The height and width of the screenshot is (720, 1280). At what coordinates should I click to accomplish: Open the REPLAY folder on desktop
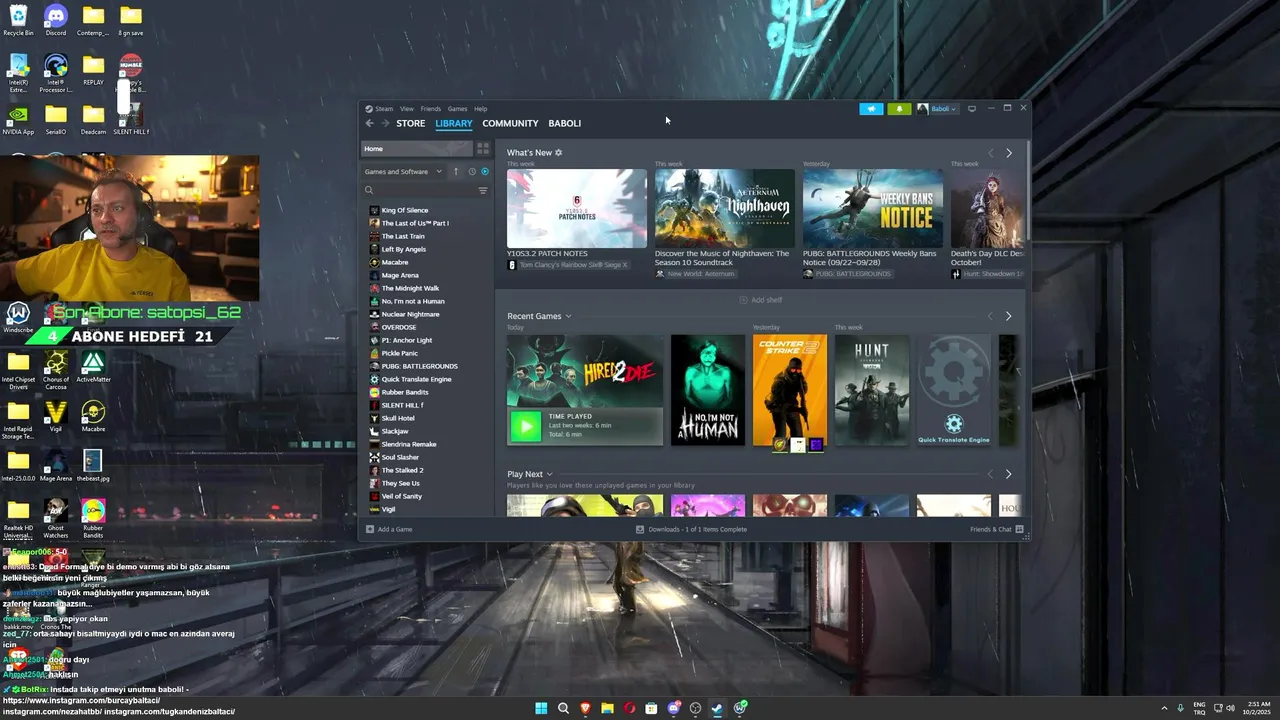[x=93, y=70]
